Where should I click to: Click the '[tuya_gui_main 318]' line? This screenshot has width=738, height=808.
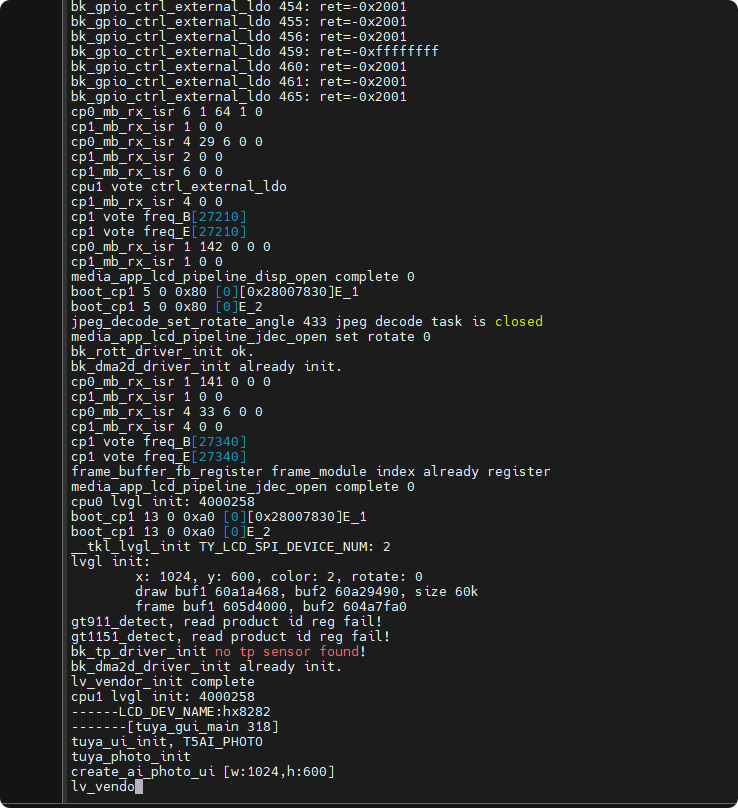tap(175, 726)
